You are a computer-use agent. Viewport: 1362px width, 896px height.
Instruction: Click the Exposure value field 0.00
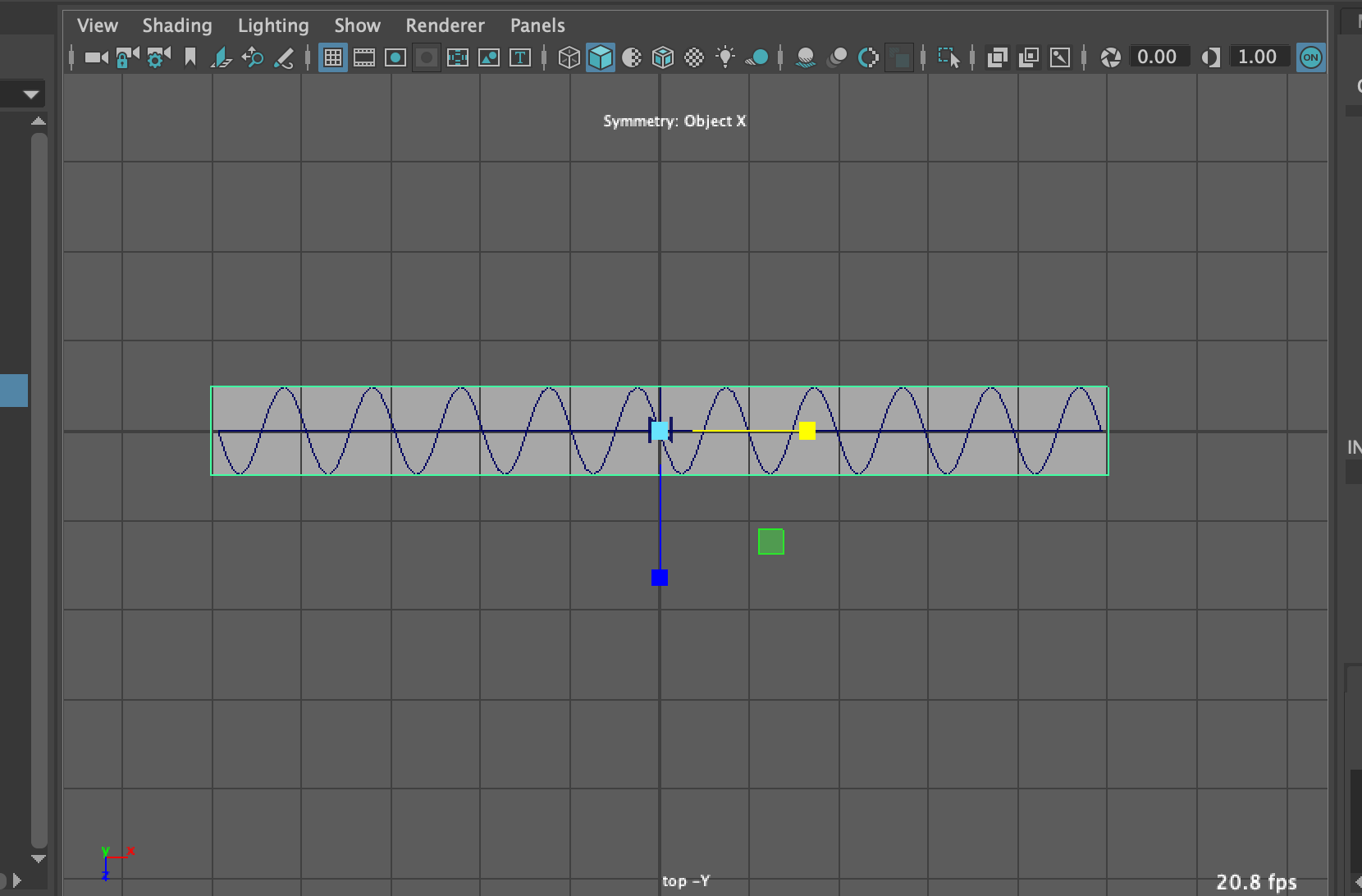point(1158,57)
